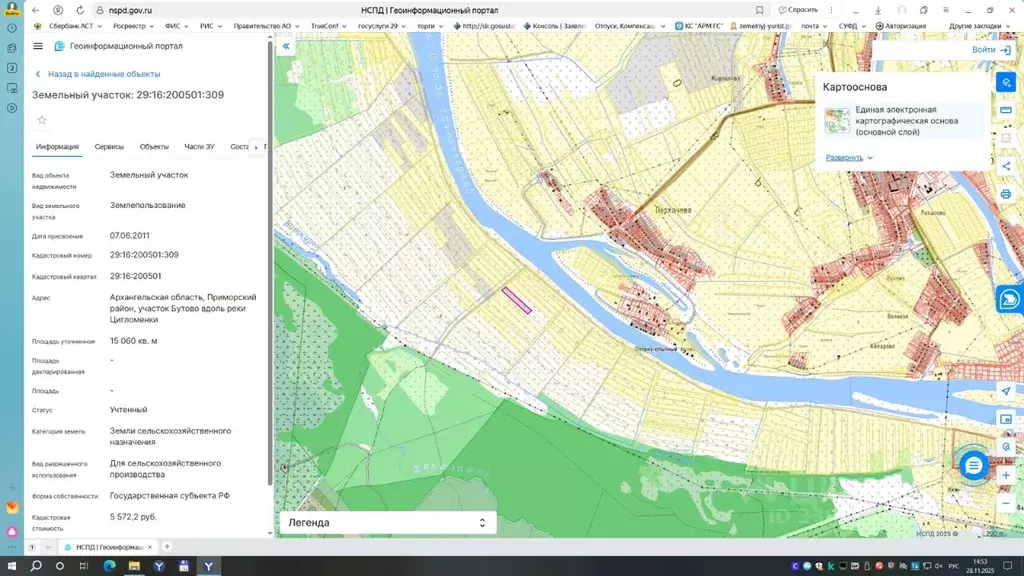Image resolution: width=1024 pixels, height=576 pixels.
Task: Click the print map icon
Action: (1006, 194)
